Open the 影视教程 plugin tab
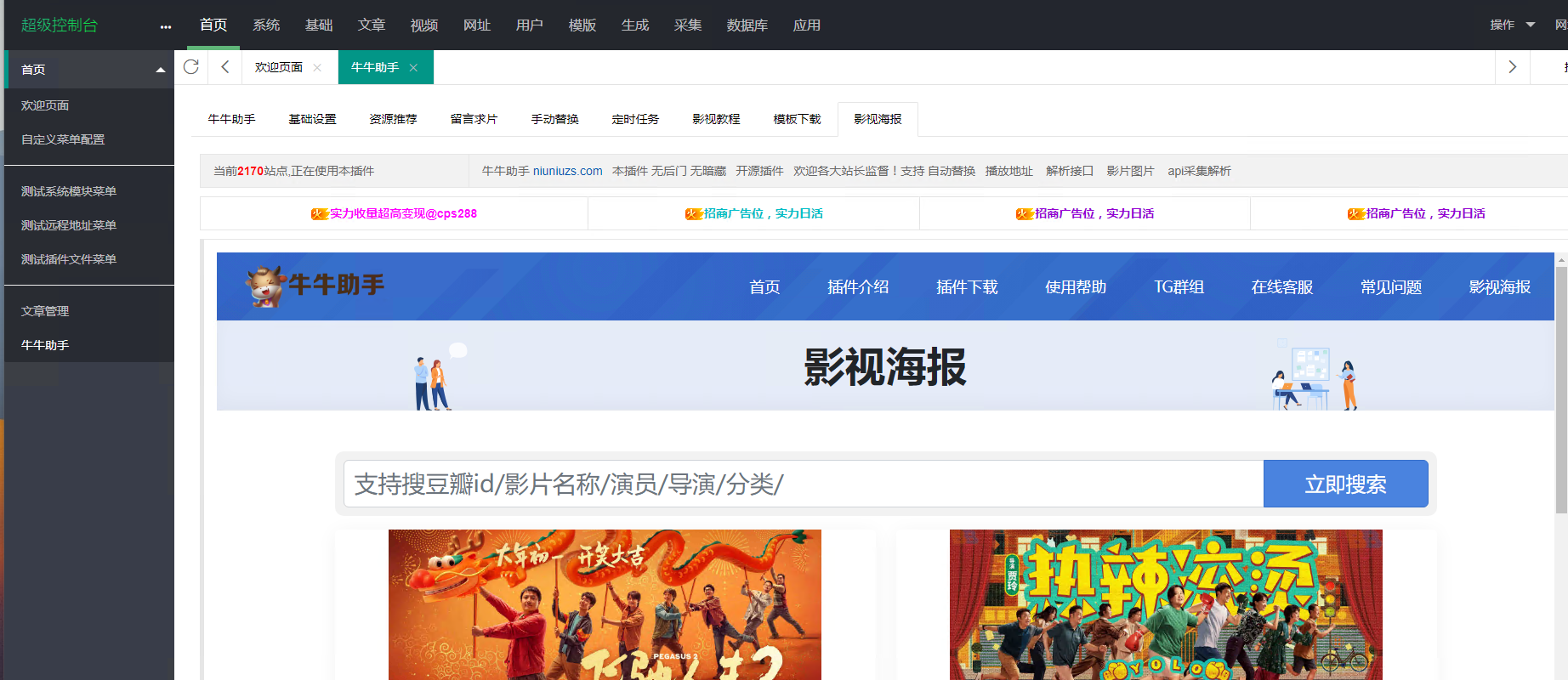 pyautogui.click(x=717, y=119)
